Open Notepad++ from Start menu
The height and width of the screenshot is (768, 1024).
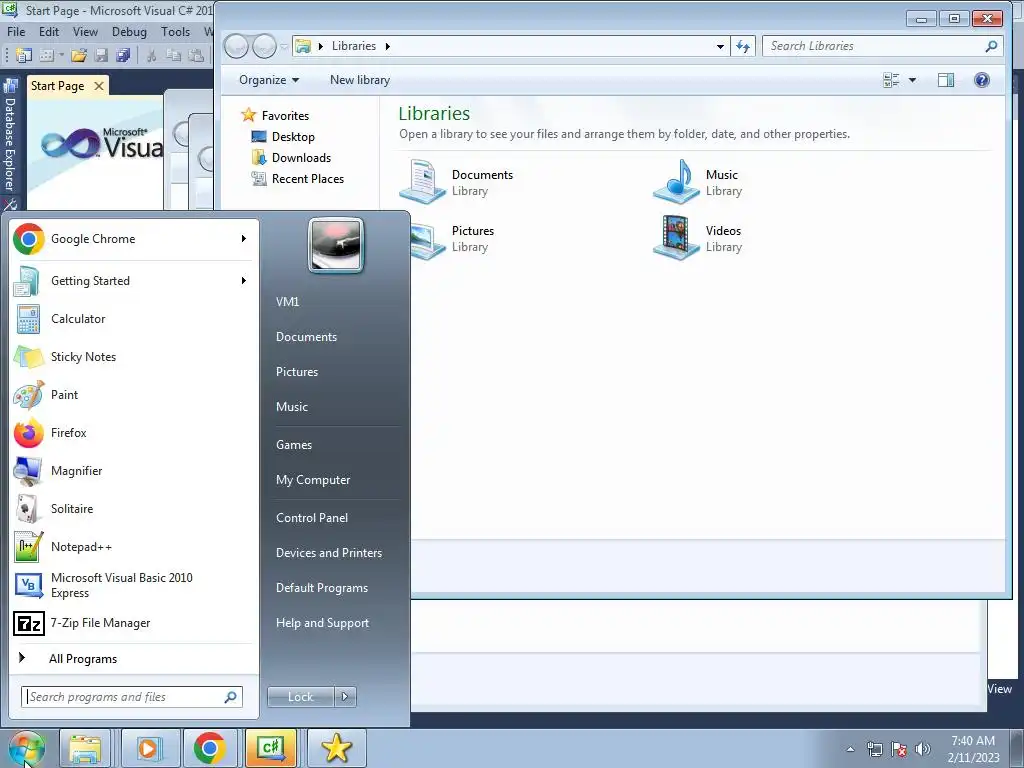(134, 547)
